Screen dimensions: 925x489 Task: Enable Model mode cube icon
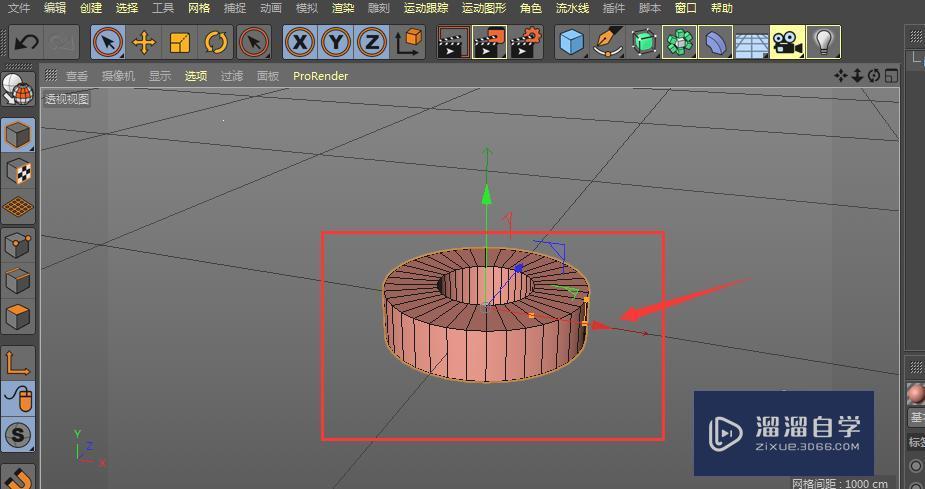point(18,136)
